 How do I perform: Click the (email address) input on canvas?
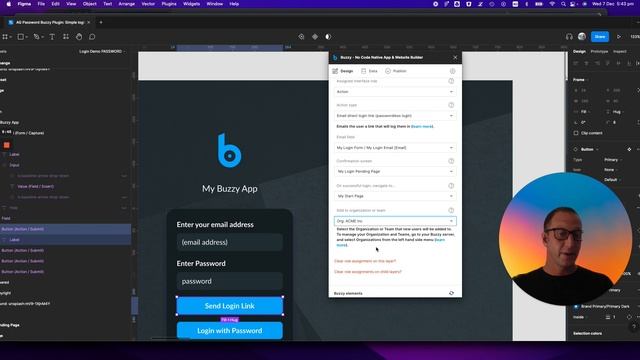pyautogui.click(x=230, y=242)
